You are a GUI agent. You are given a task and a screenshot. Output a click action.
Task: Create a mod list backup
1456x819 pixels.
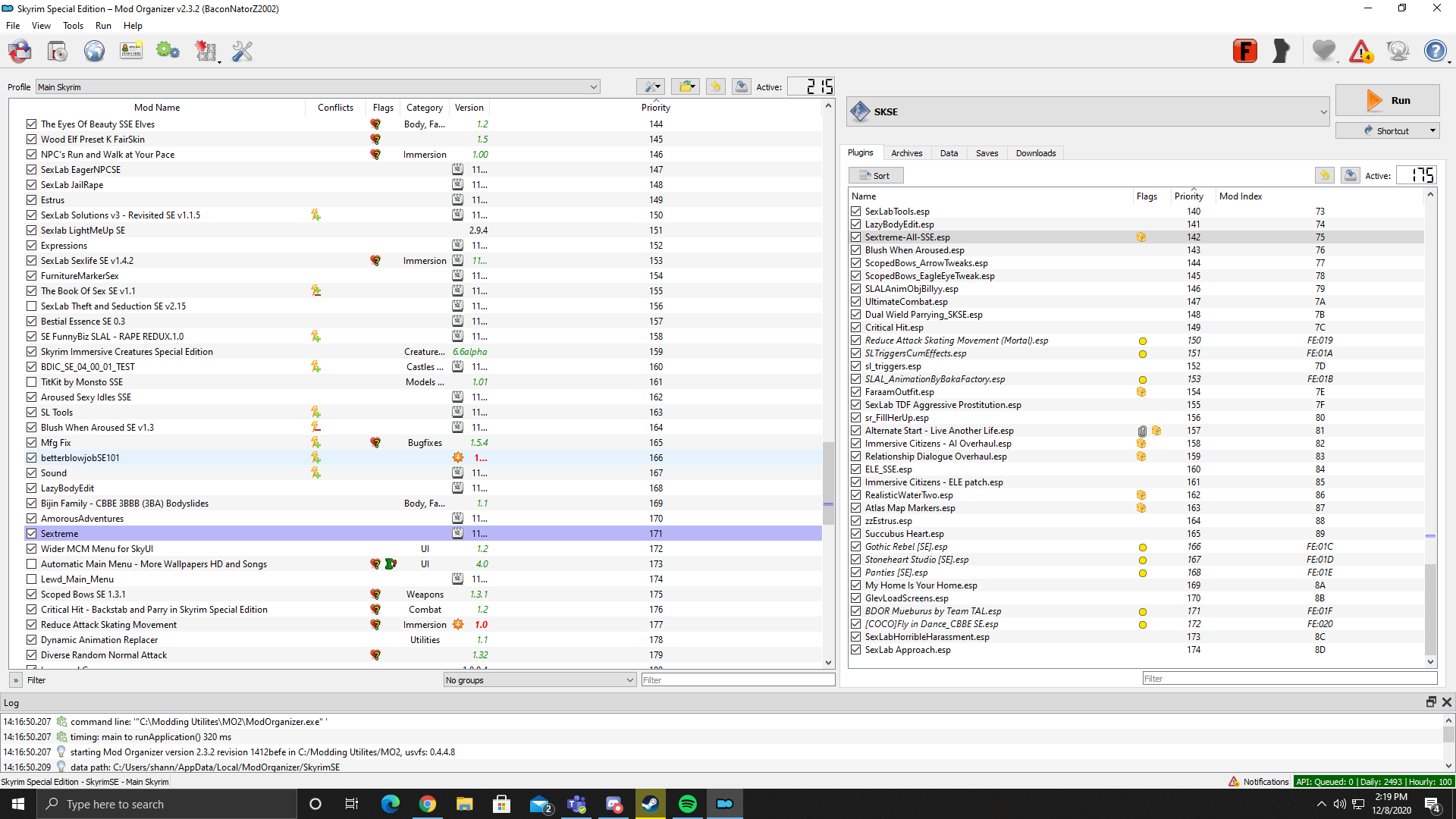pos(742,86)
